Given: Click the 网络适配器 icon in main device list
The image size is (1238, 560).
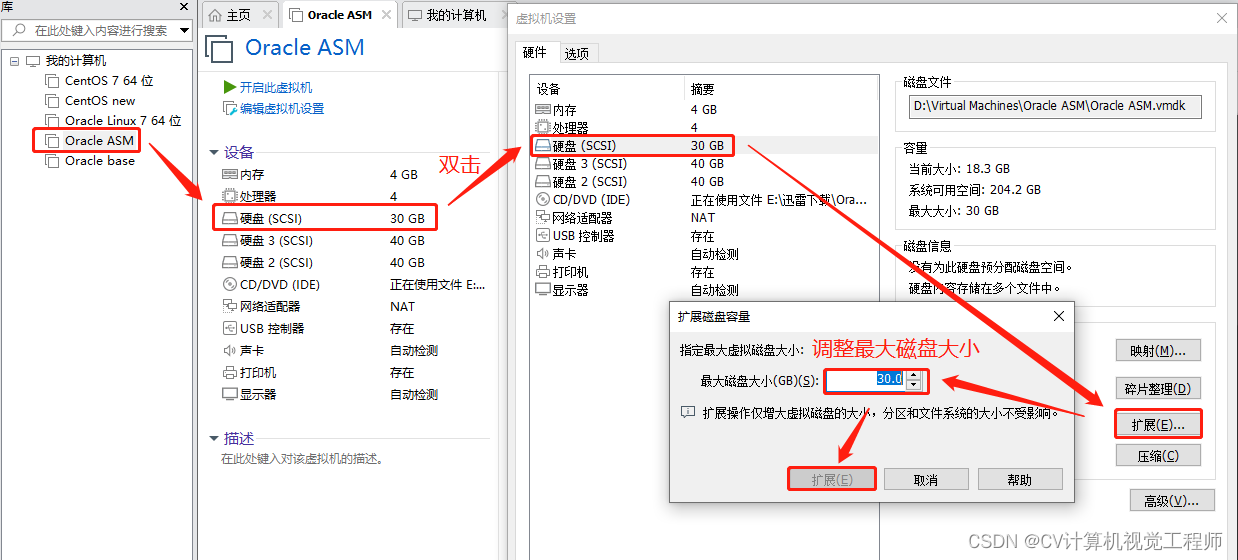Looking at the screenshot, I should (229, 306).
